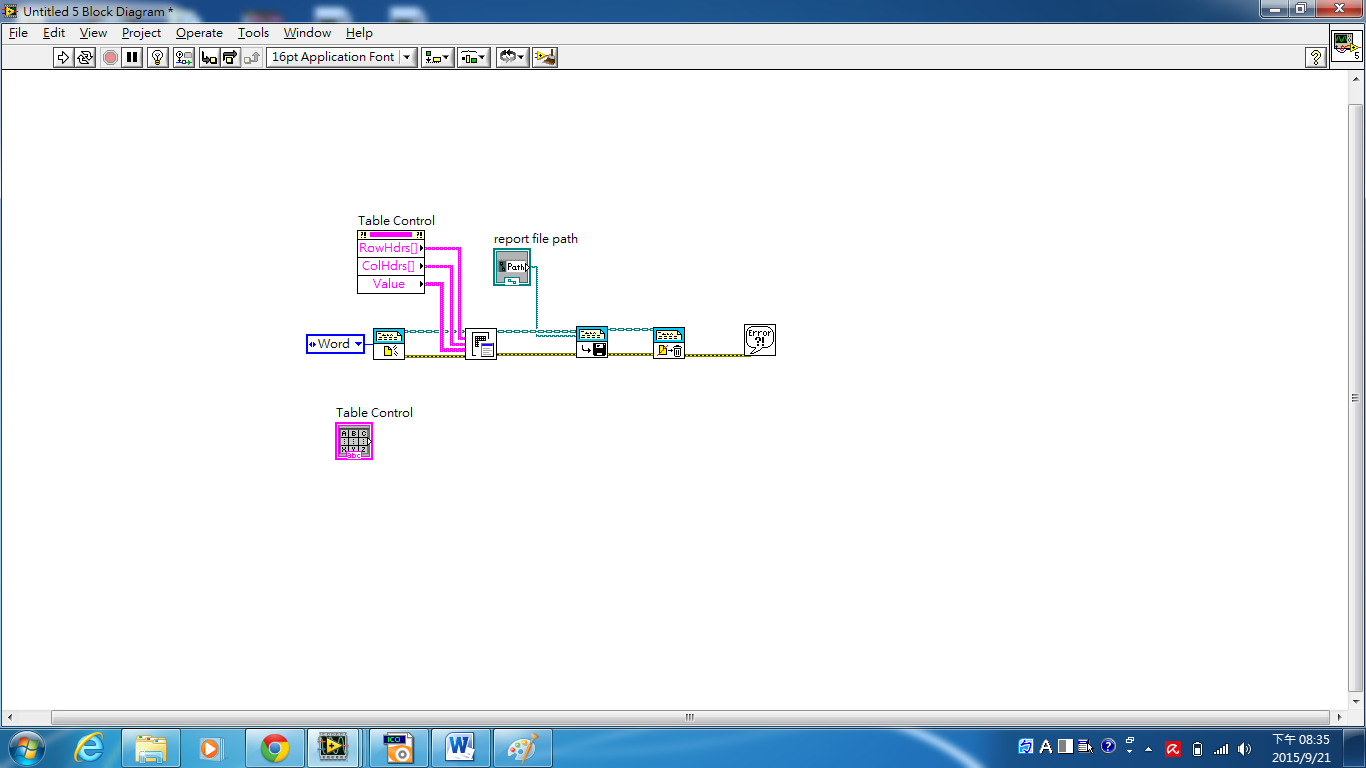Switch to LabVIEW in the taskbar
This screenshot has height=768, width=1366.
tap(335, 748)
